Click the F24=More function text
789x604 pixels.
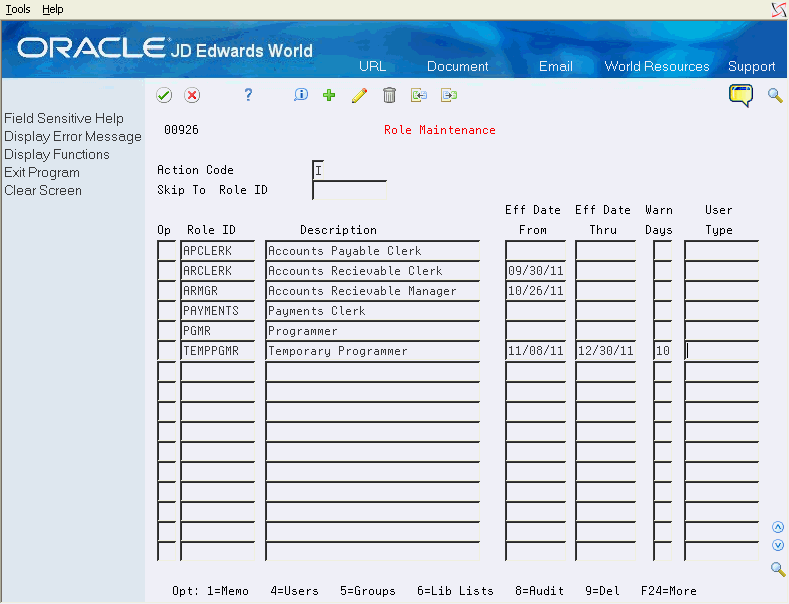click(669, 591)
